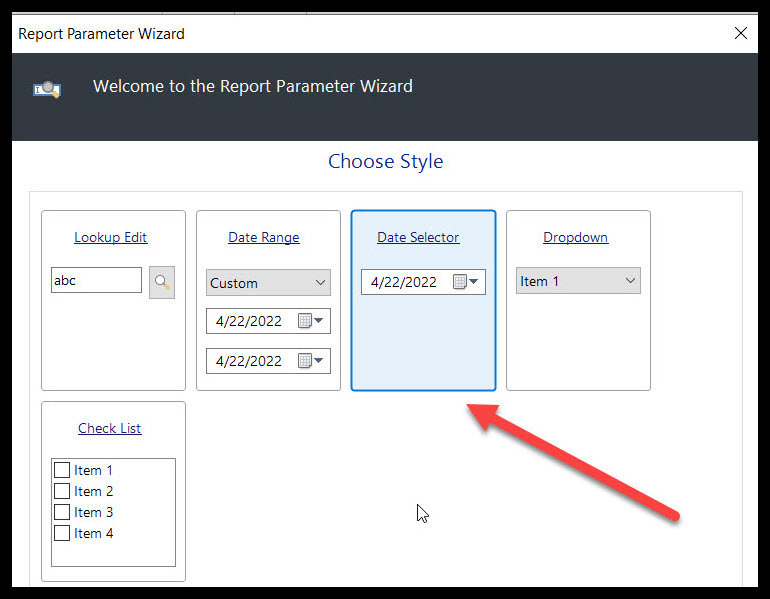Check the Item 1 checkbox
This screenshot has height=599, width=770.
click(x=62, y=470)
